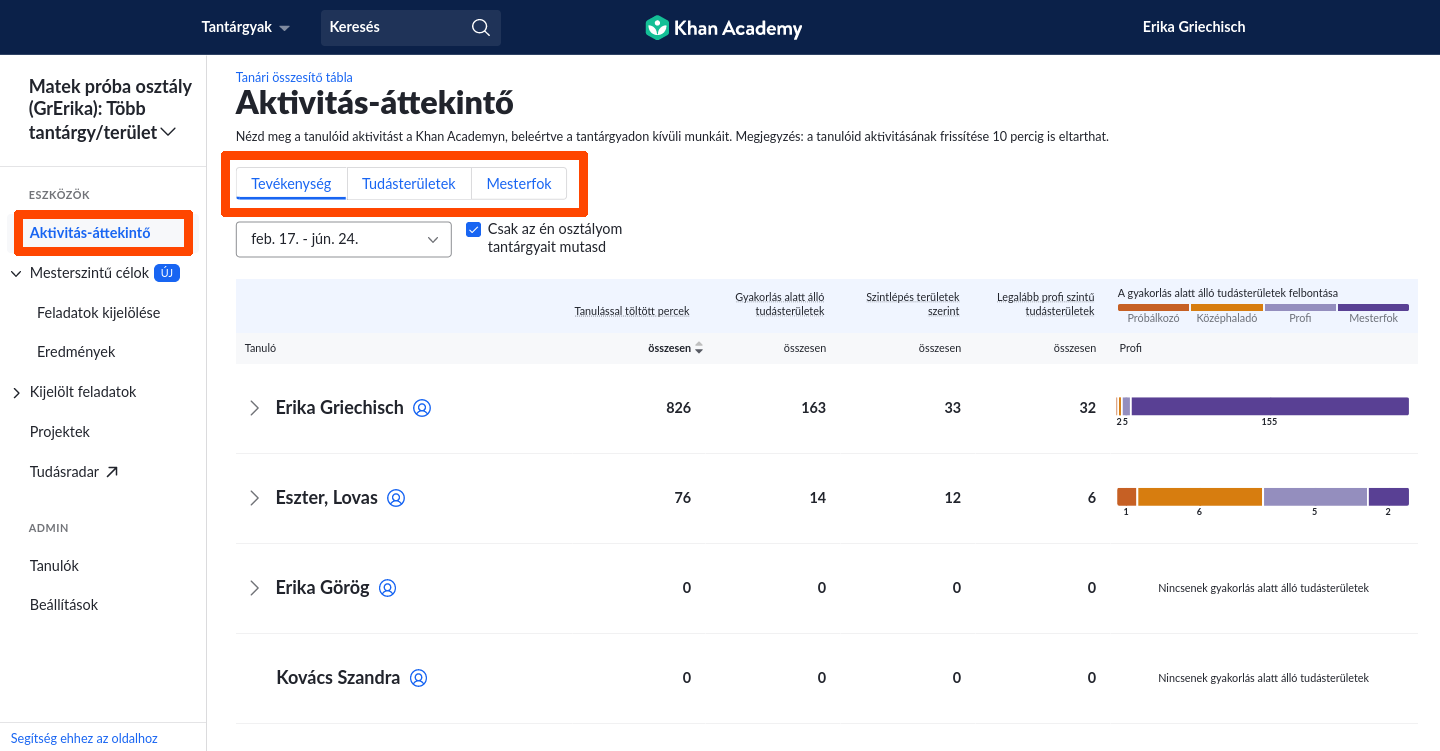This screenshot has height=751, width=1440.
Task: Toggle 'Csak az én osztályom tantárgyait mutasd' checkbox
Action: pos(474,230)
